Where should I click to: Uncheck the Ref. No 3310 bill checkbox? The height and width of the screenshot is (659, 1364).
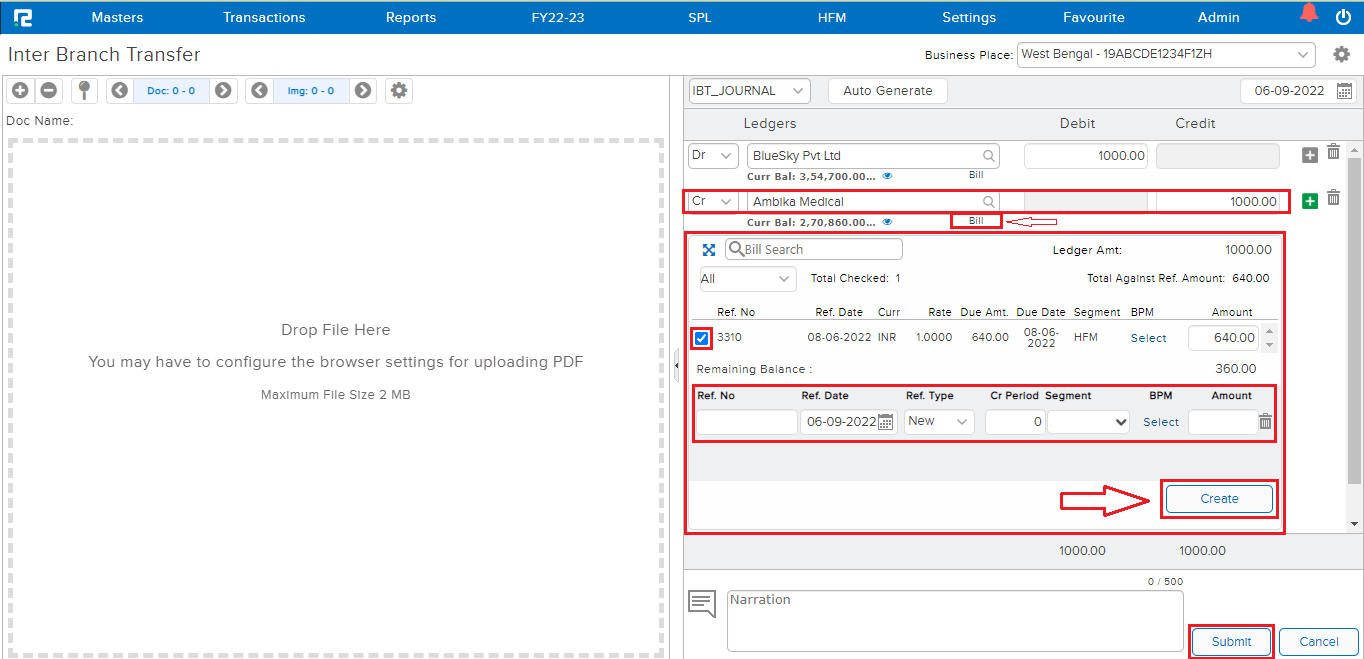coord(702,338)
